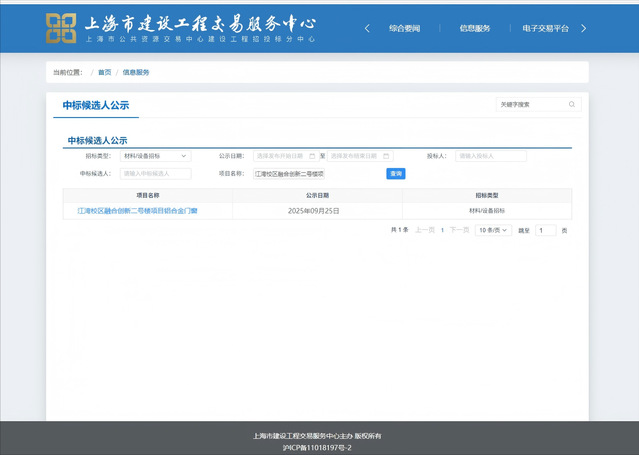Go to 首页 in breadcrumb
The width and height of the screenshot is (639, 455).
click(x=104, y=73)
